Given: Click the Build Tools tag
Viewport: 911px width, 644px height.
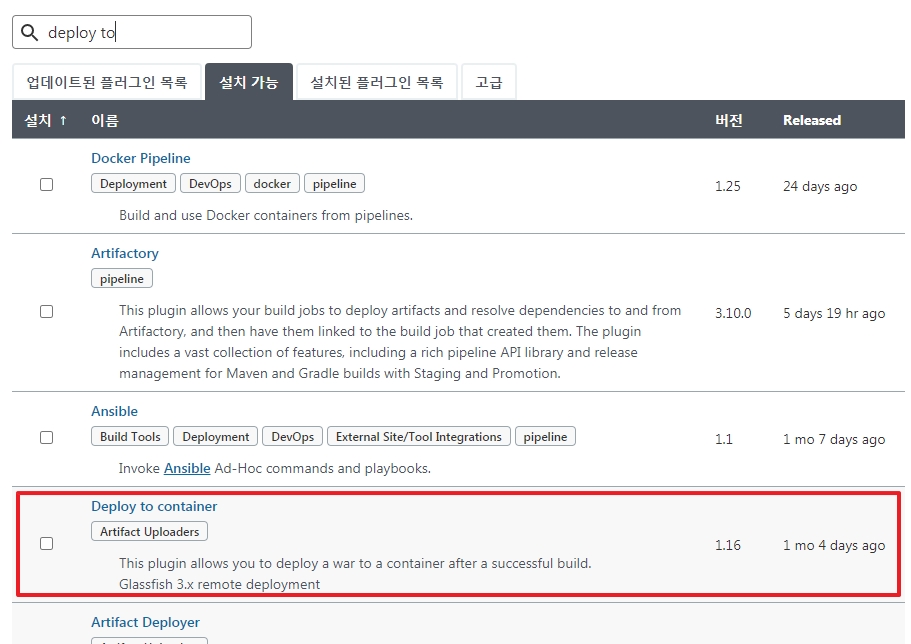Looking at the screenshot, I should (x=130, y=437).
